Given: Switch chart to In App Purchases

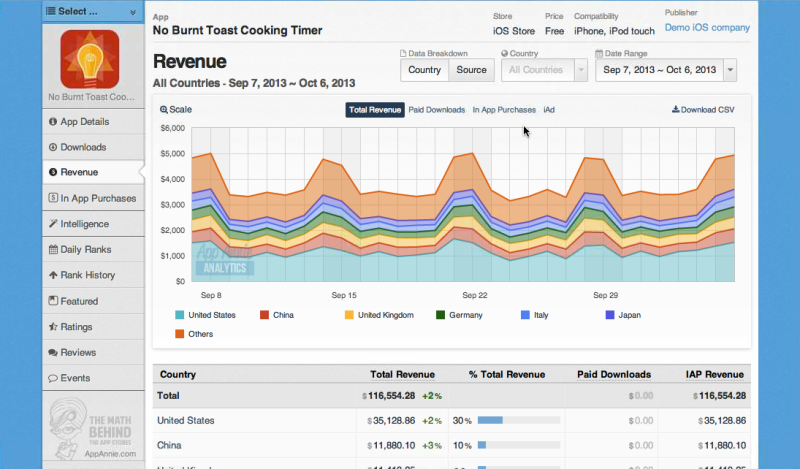Looking at the screenshot, I should point(504,110).
